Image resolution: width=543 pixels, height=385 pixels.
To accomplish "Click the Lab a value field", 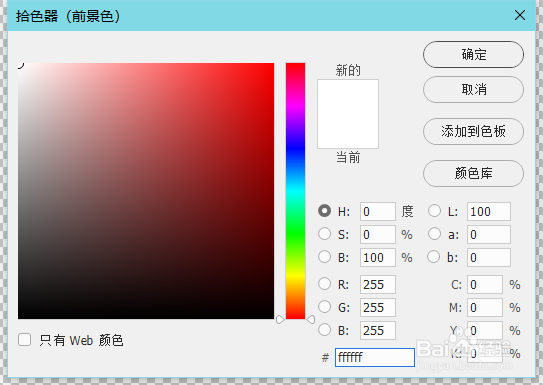I will pos(489,234).
